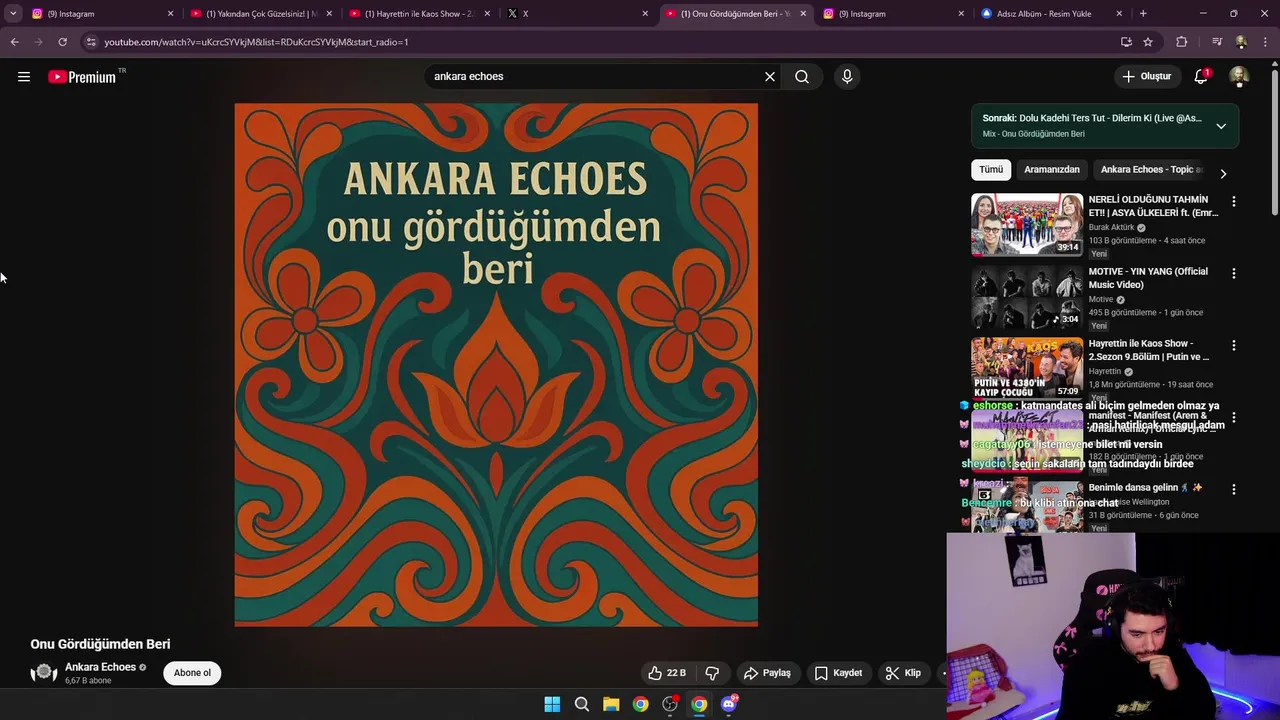
Task: Open more options for Benimle dansa gelinn video
Action: point(1234,489)
